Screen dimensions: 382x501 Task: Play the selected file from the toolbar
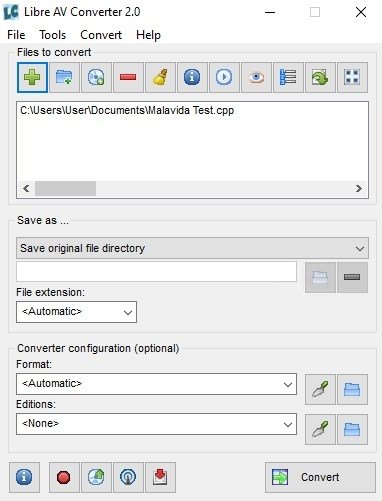(224, 77)
